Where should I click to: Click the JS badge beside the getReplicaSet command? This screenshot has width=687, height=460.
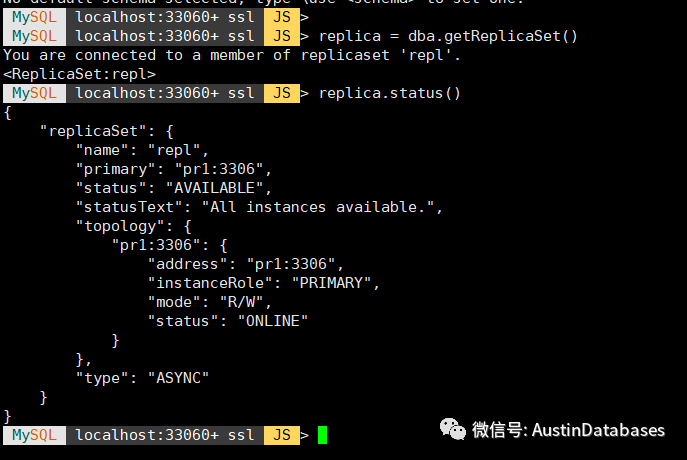coord(282,36)
